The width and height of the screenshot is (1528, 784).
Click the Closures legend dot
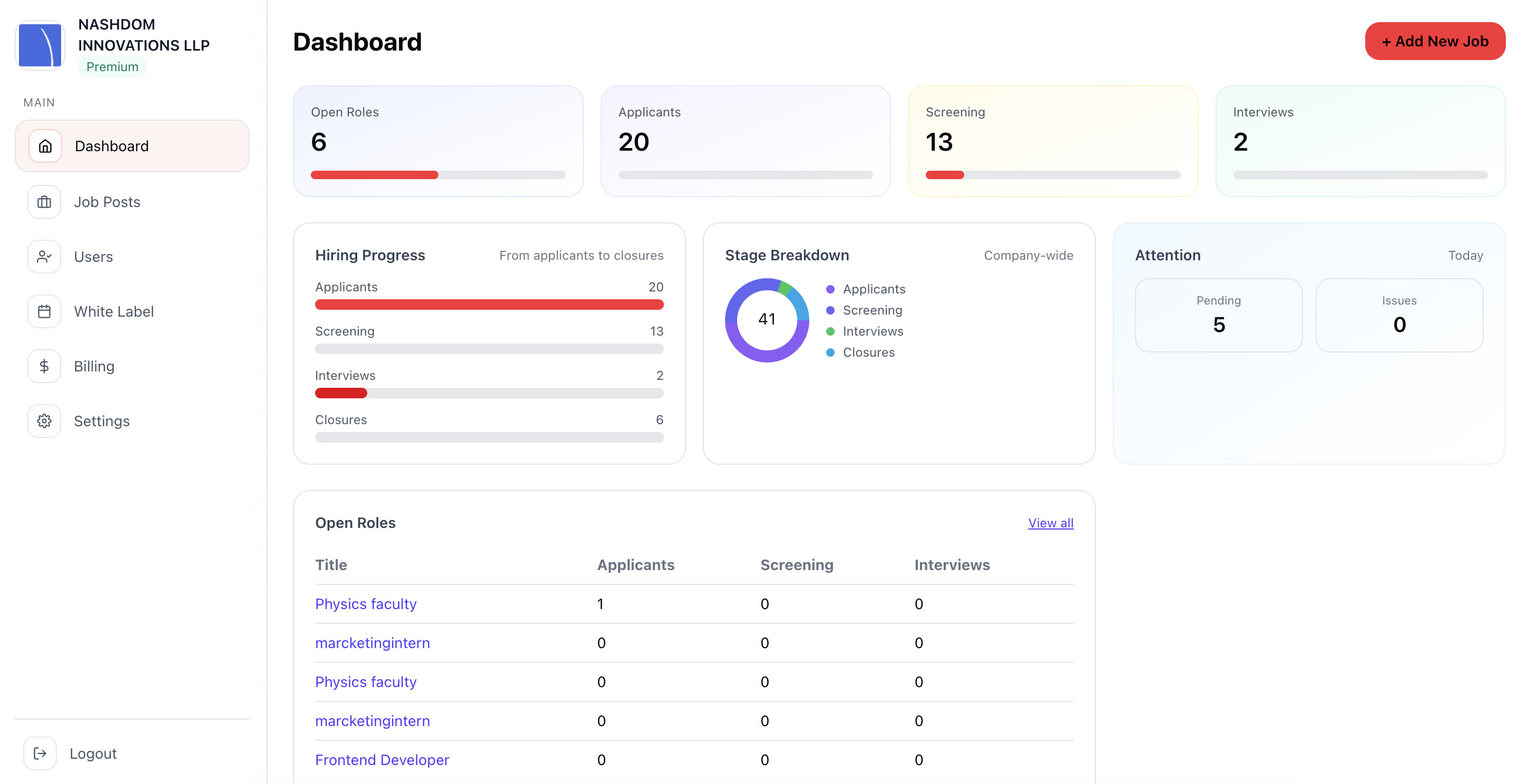(x=830, y=352)
